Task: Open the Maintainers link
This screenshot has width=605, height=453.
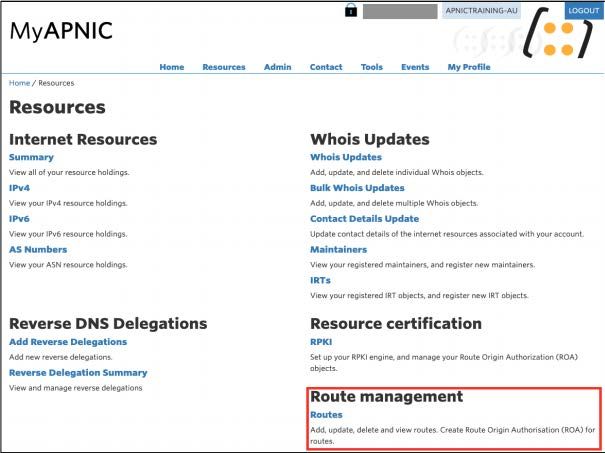Action: (x=338, y=249)
